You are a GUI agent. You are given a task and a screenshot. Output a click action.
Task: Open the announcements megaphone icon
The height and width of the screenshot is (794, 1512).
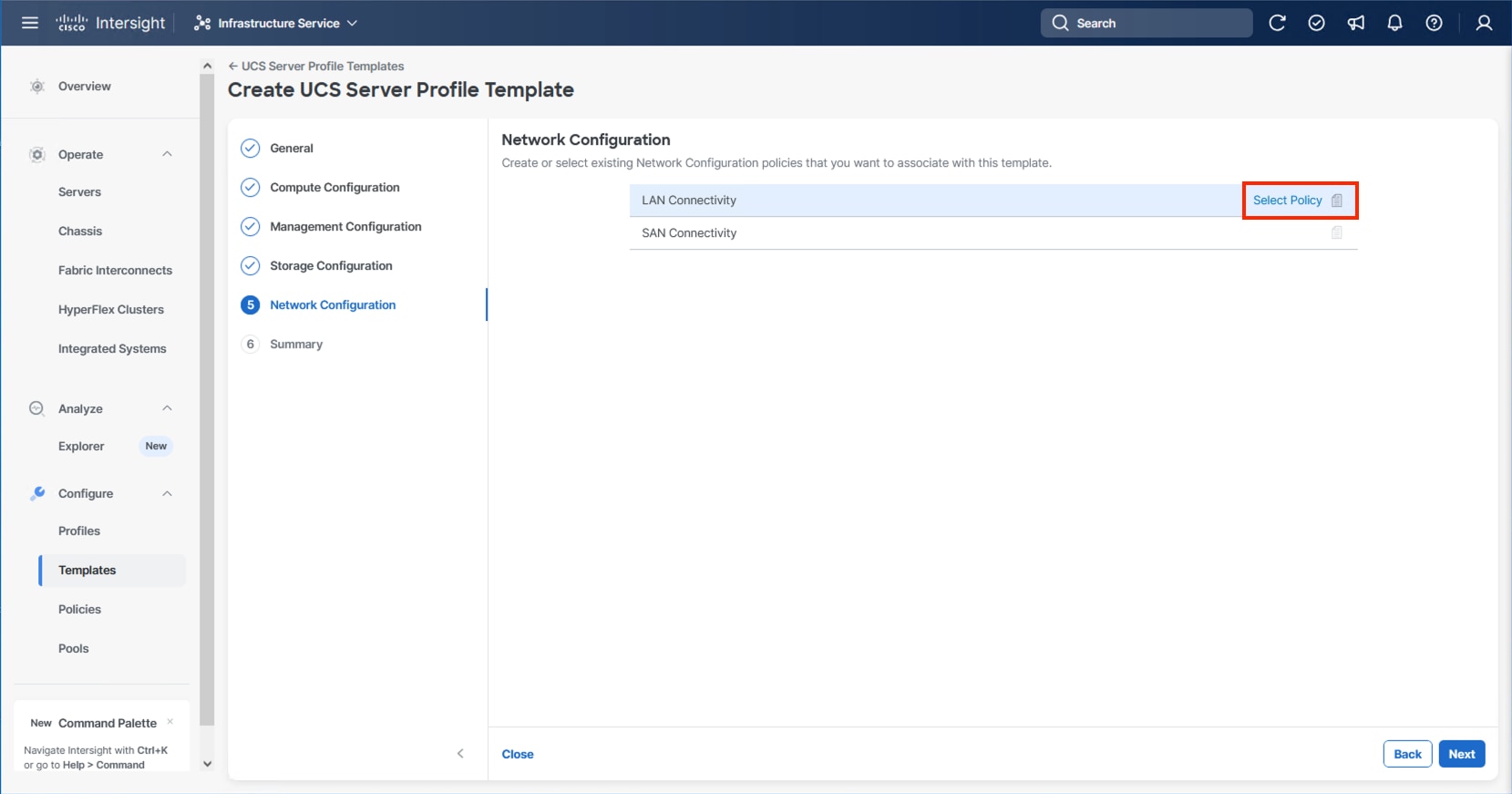coord(1356,23)
